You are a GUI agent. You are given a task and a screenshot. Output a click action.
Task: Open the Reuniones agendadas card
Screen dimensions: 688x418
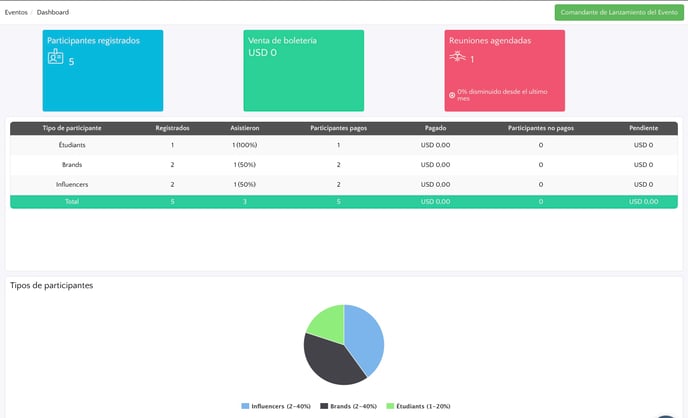pyautogui.click(x=504, y=70)
